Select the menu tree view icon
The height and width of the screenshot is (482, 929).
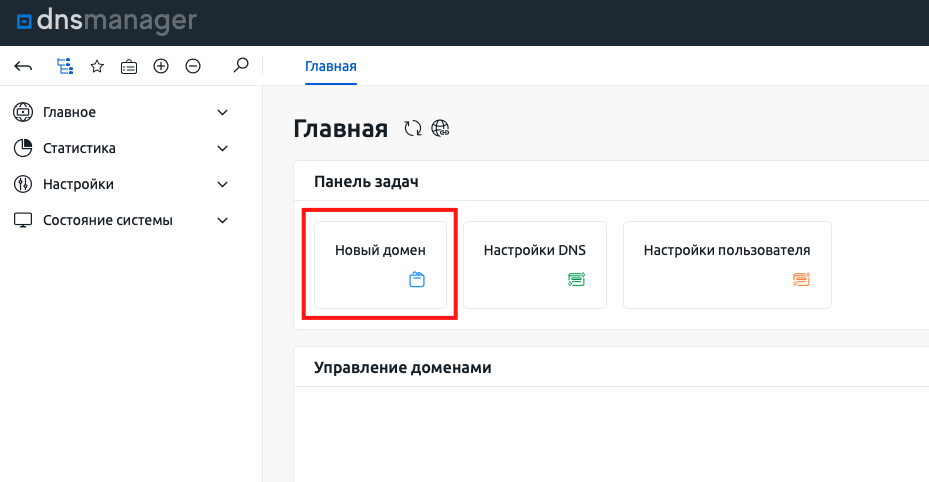65,67
